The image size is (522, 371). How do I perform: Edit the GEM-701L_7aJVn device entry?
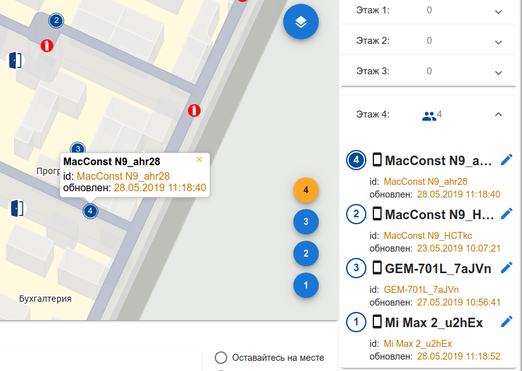pyautogui.click(x=506, y=268)
